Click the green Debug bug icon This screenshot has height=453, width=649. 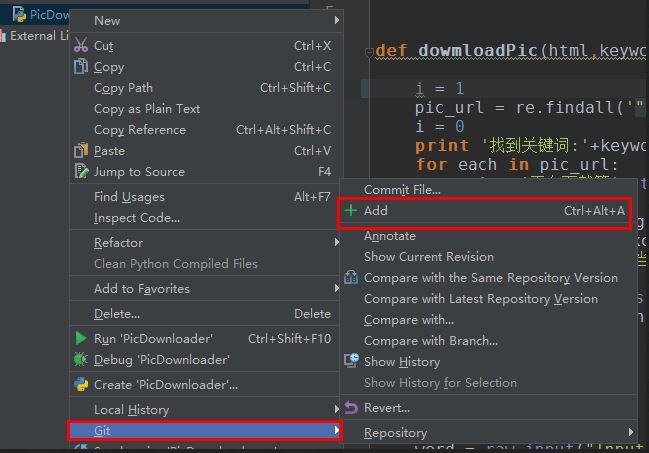pos(80,359)
